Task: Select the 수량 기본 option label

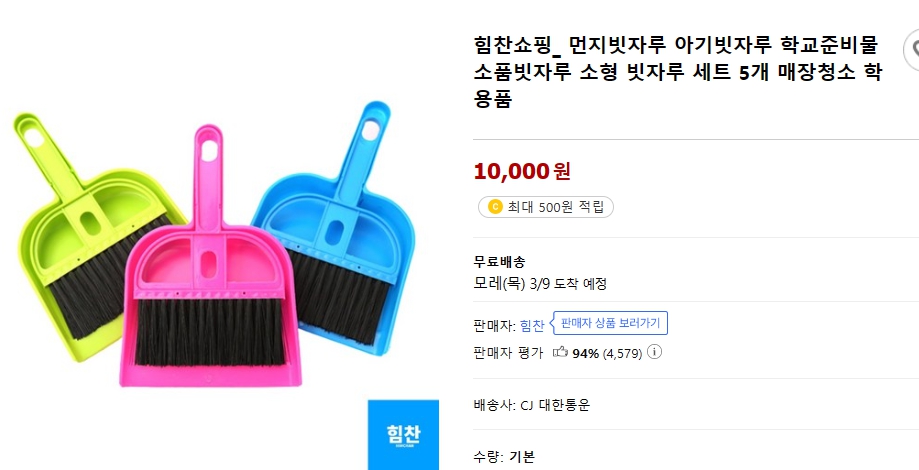Action: [x=522, y=457]
